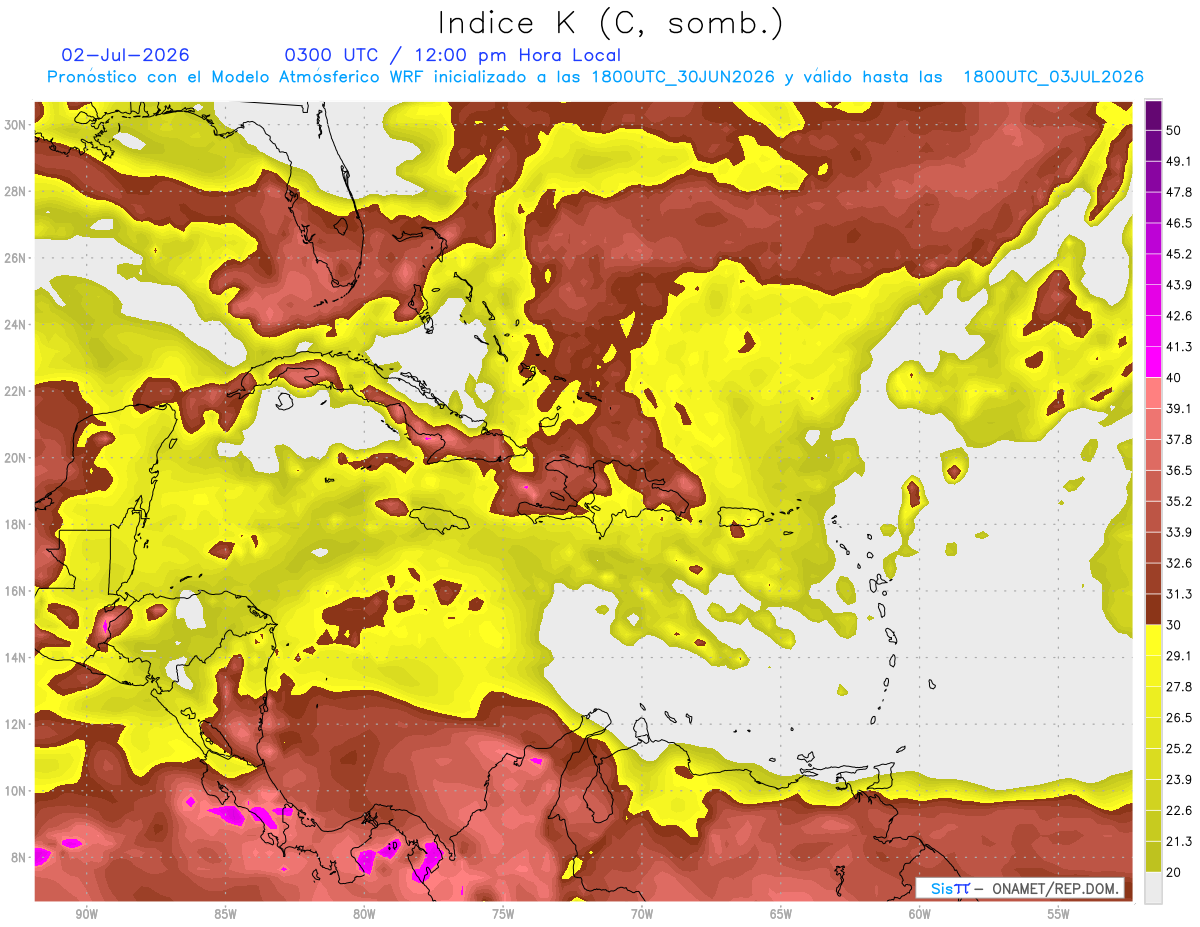
Task: Click the "8N" latitude label
Action: pos(19,857)
